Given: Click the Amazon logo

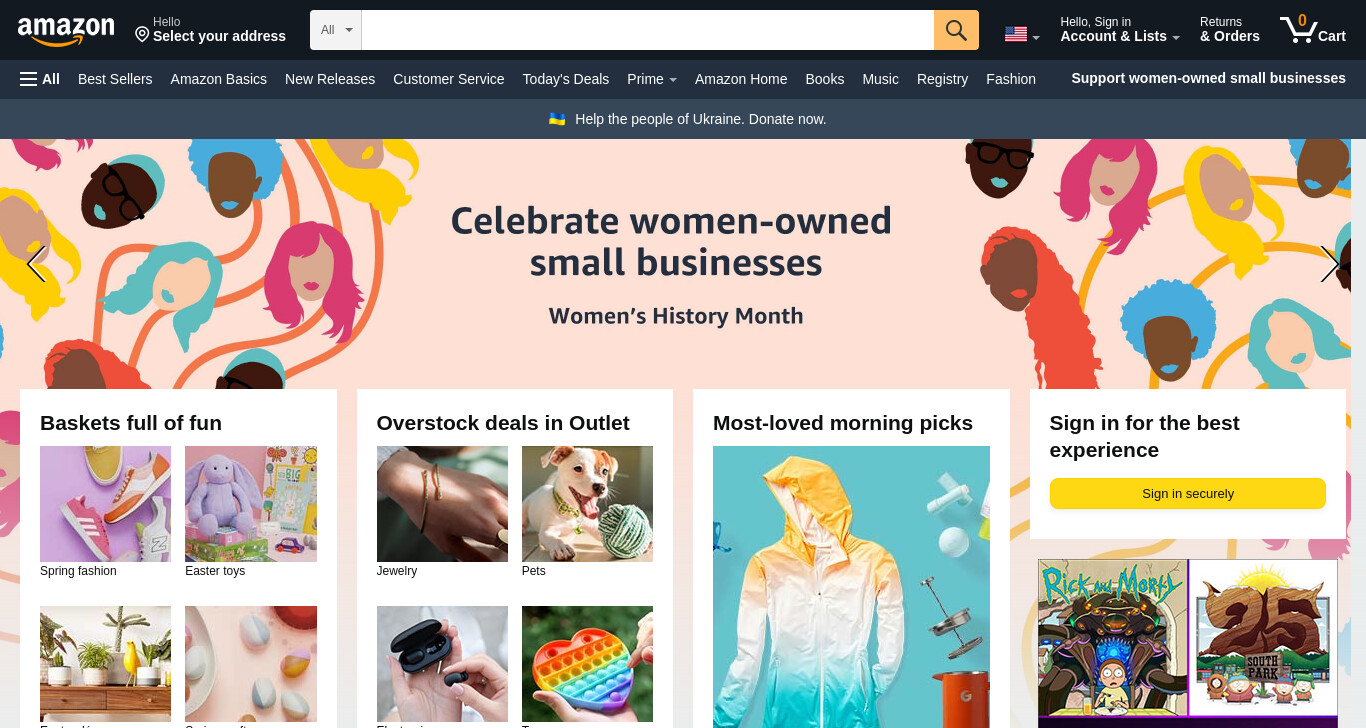Looking at the screenshot, I should click(66, 31).
